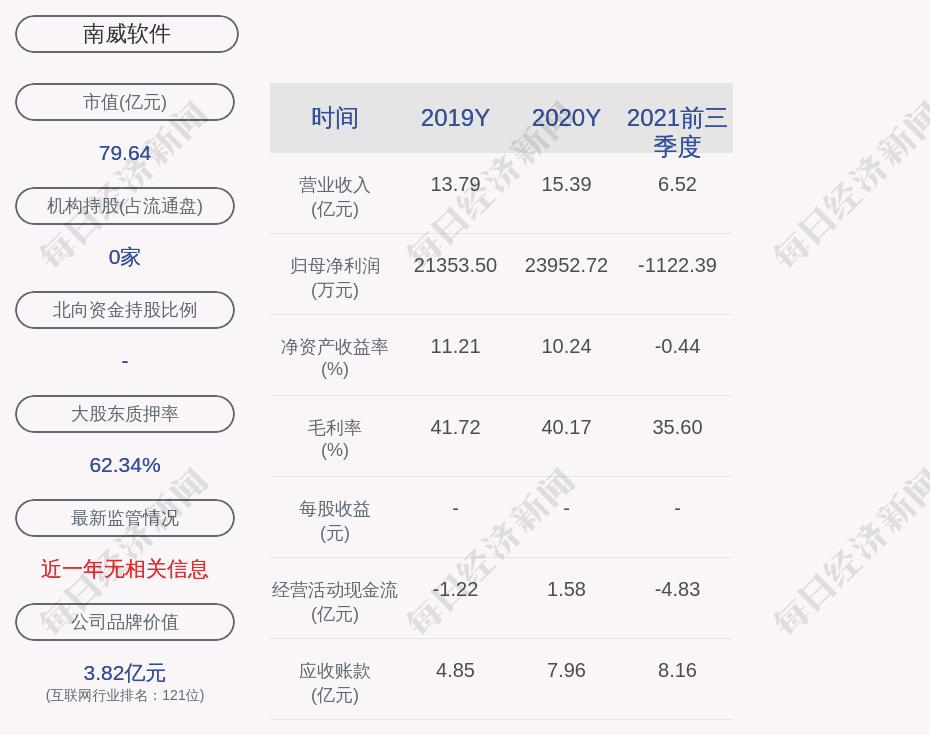Click the market value 79.64
Image resolution: width=930 pixels, height=735 pixels.
pos(125,153)
